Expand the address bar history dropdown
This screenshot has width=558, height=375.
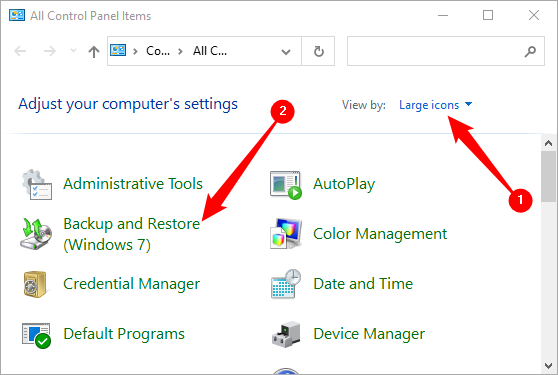pyautogui.click(x=286, y=52)
